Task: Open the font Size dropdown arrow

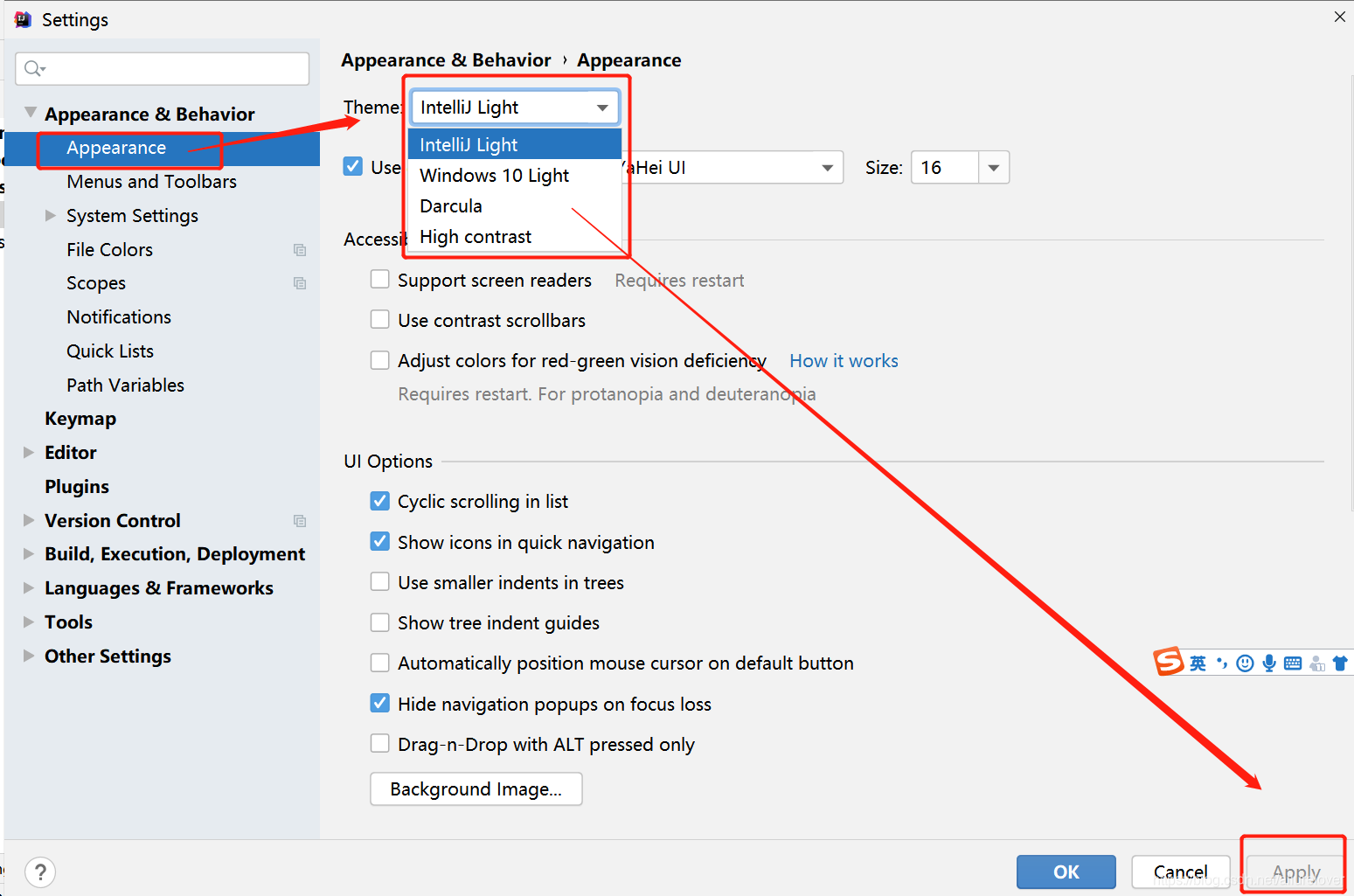Action: (x=994, y=168)
